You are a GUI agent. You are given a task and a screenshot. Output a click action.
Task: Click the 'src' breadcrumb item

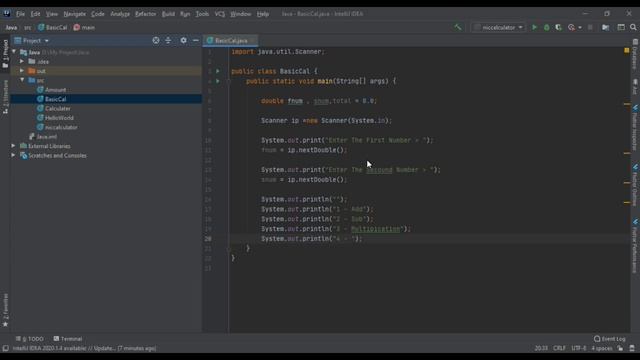coord(27,27)
